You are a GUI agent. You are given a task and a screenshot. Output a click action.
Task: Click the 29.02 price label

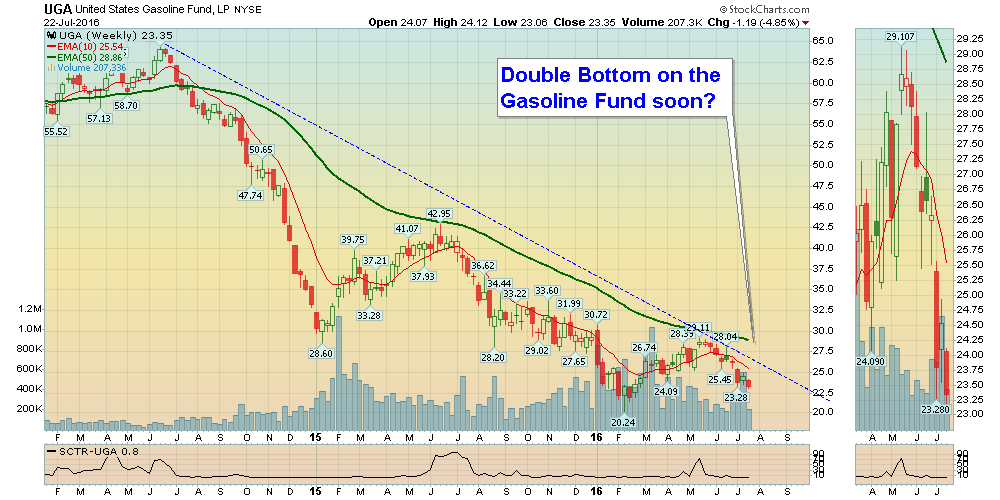pyautogui.click(x=537, y=350)
